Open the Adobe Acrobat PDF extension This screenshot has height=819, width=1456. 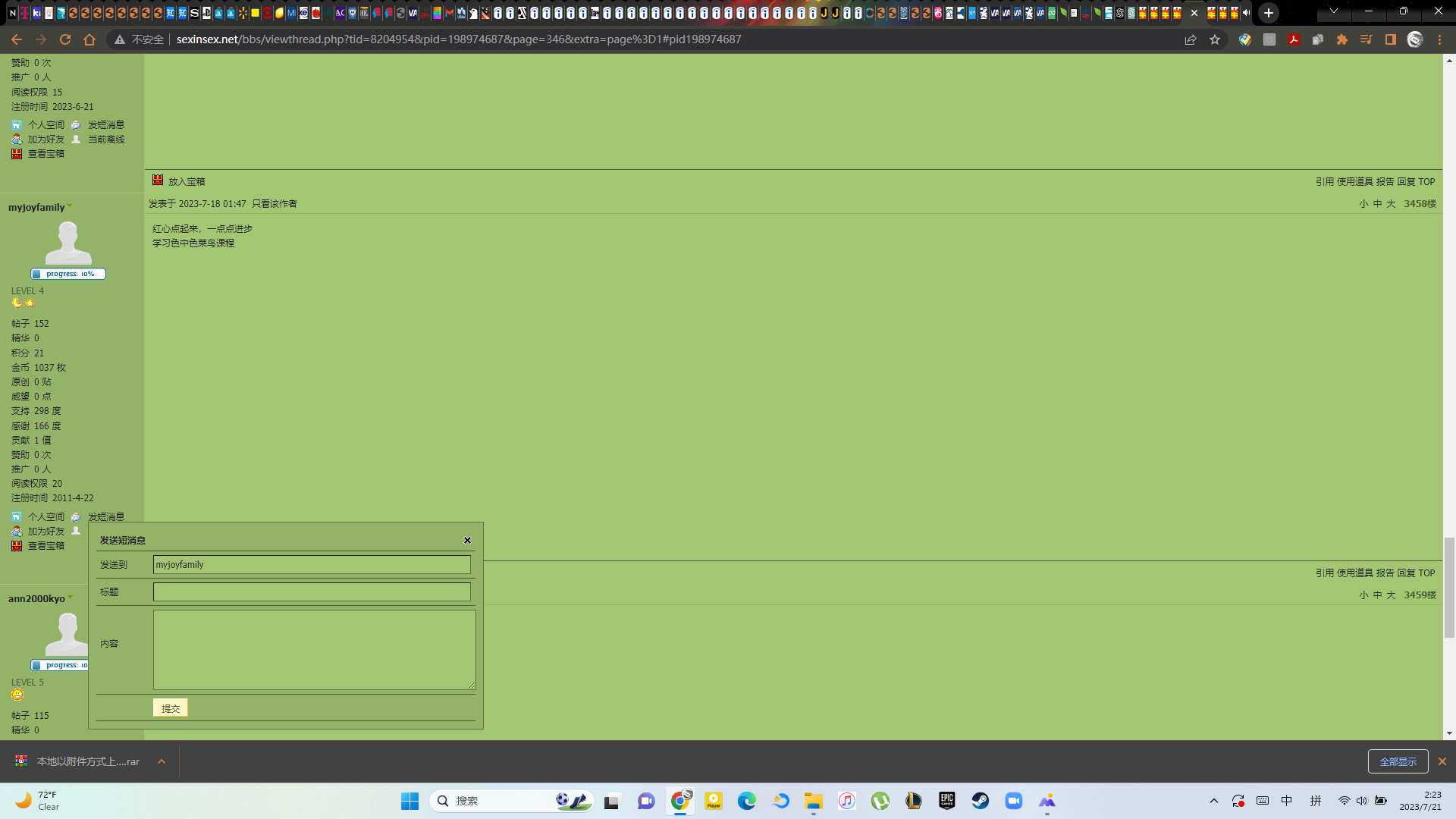1294,39
